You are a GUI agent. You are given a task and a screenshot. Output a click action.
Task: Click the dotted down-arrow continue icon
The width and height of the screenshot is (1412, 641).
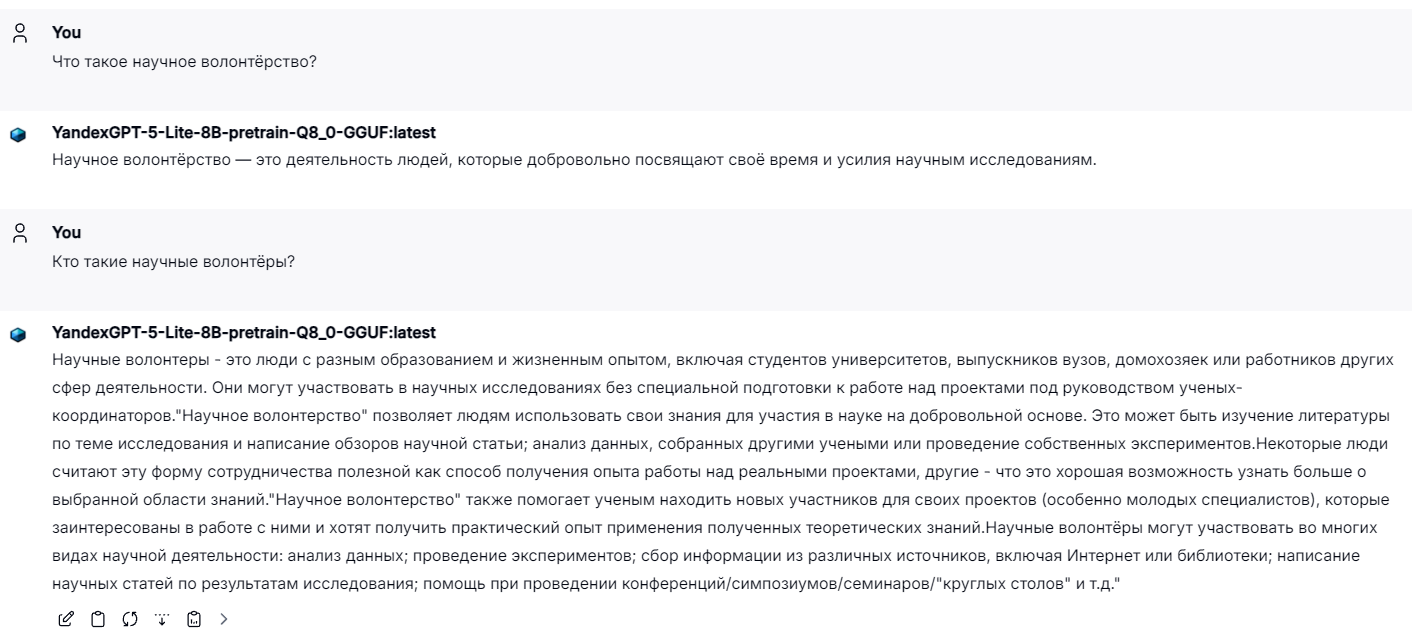point(162,618)
